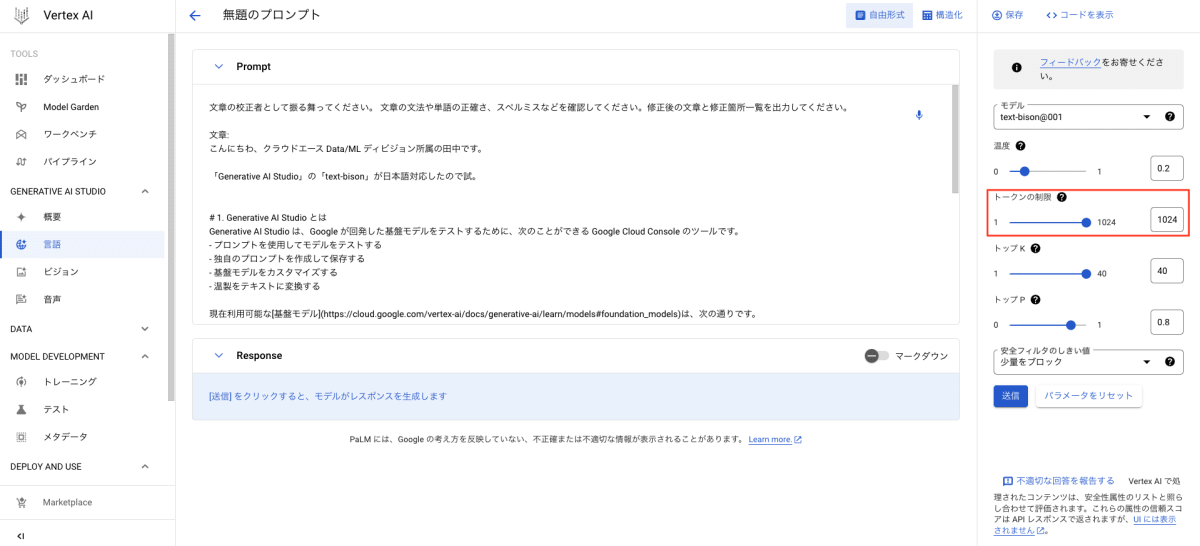Click the 概要 sparkle icon
Screen dimensions: 1200x546
pyautogui.click(x=21, y=216)
